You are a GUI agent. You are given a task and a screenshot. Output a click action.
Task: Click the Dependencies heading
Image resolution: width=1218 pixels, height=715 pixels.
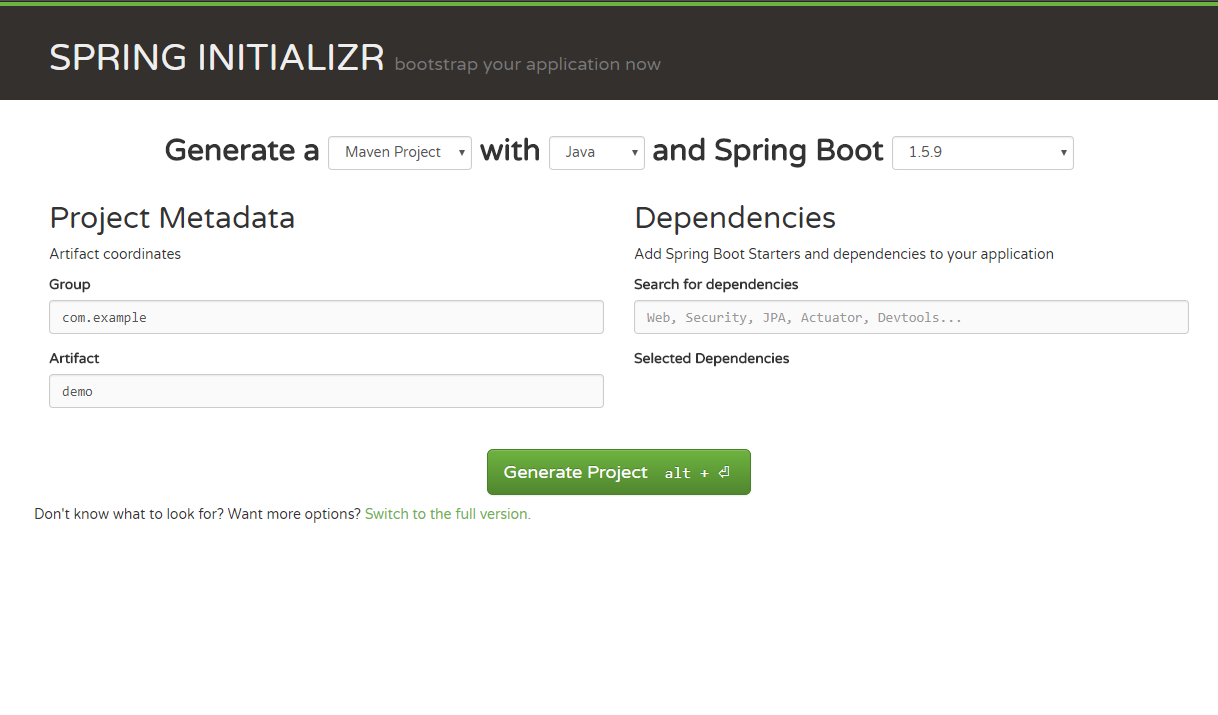pyautogui.click(x=735, y=217)
